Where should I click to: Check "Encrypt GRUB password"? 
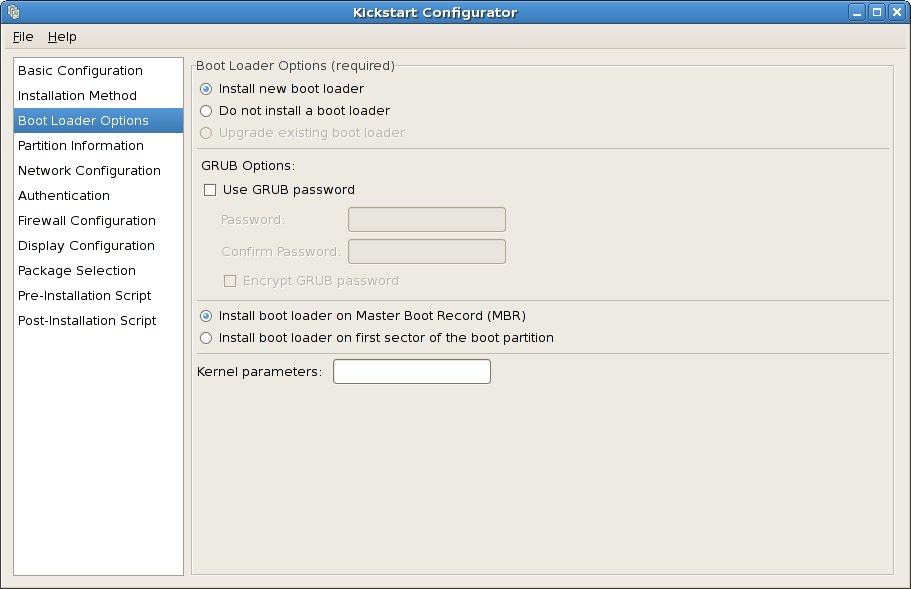pos(230,280)
